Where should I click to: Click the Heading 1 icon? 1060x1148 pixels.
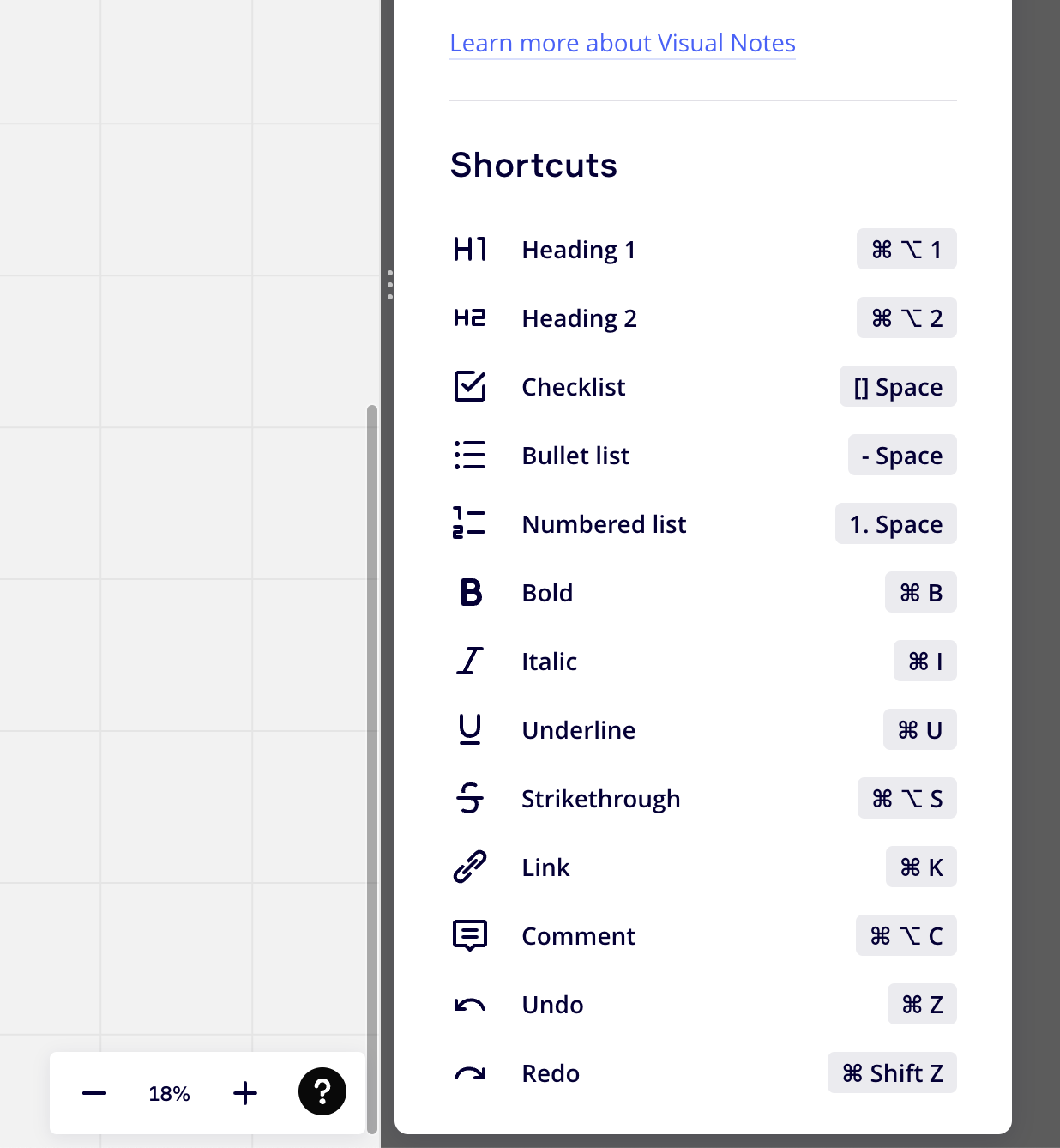pyautogui.click(x=470, y=250)
